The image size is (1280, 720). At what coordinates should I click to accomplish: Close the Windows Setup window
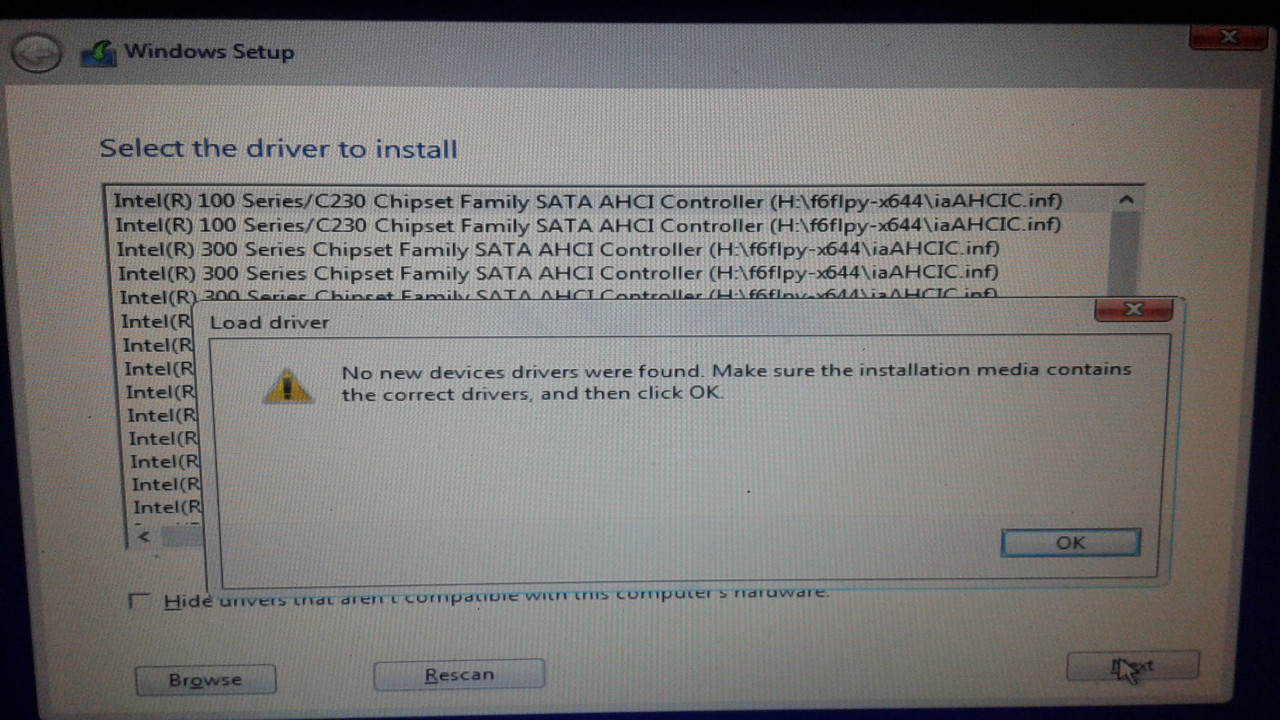1229,37
